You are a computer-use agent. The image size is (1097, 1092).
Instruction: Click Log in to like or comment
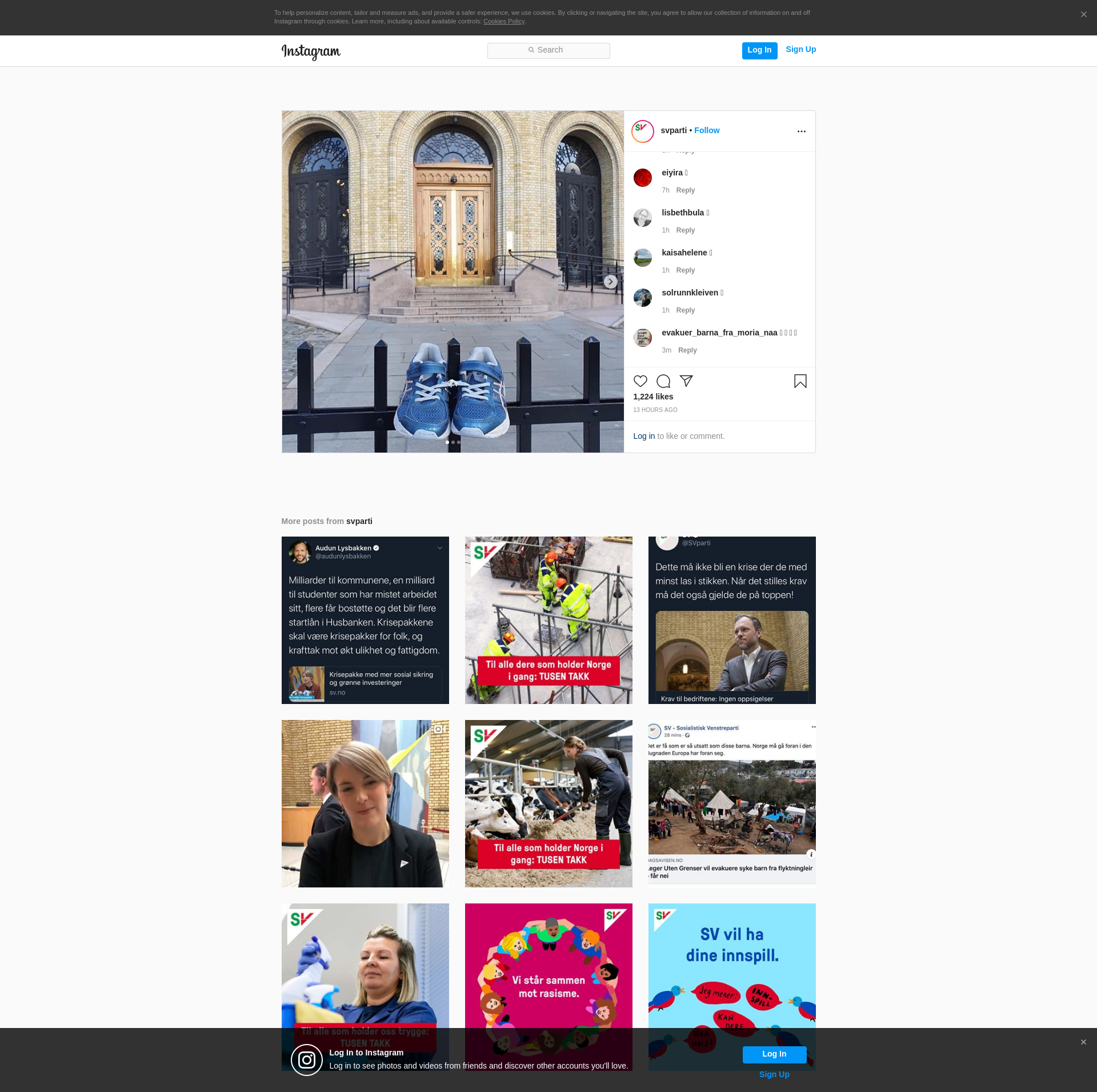pyautogui.click(x=644, y=436)
